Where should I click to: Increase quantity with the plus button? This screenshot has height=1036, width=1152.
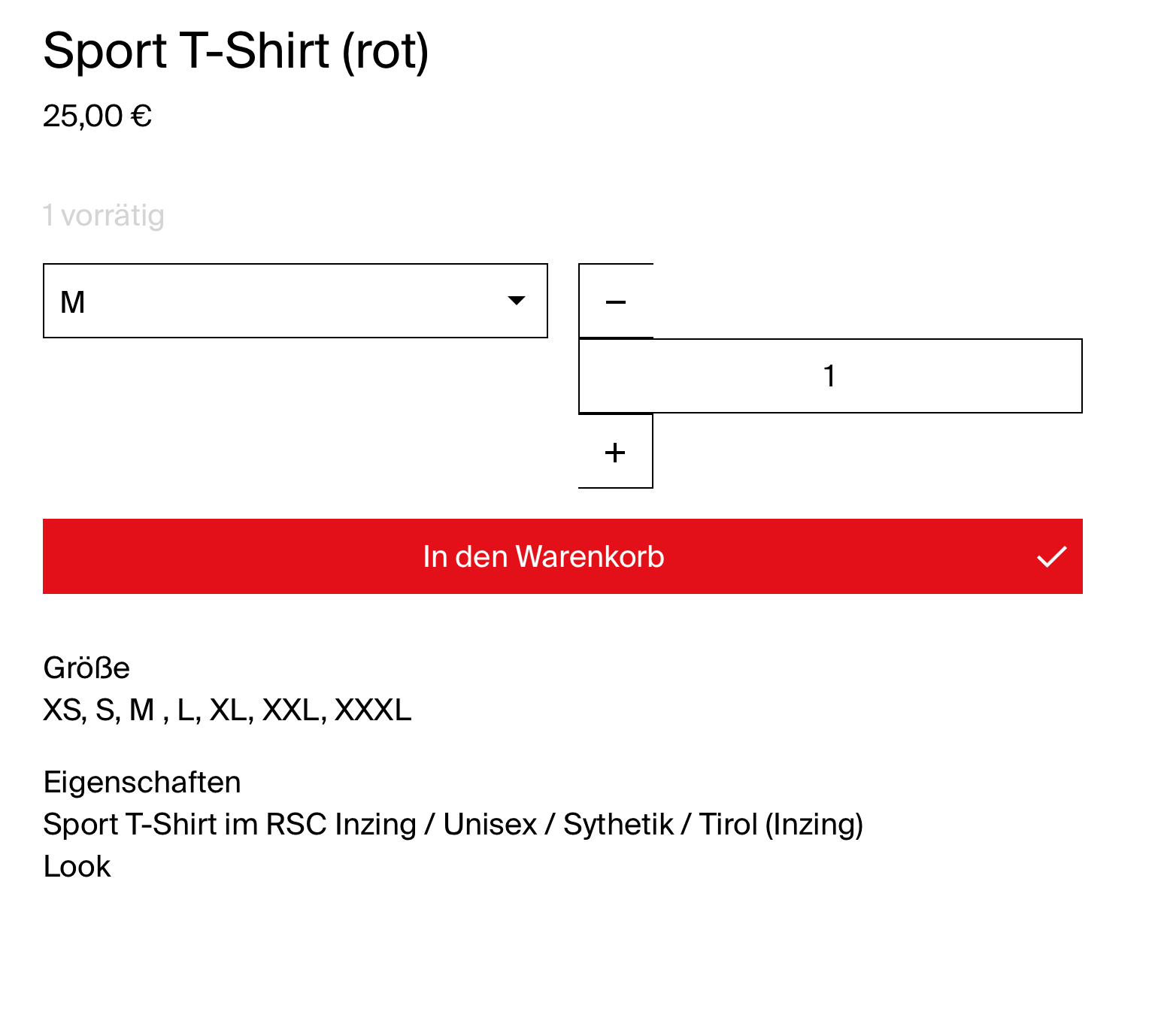[x=615, y=452]
